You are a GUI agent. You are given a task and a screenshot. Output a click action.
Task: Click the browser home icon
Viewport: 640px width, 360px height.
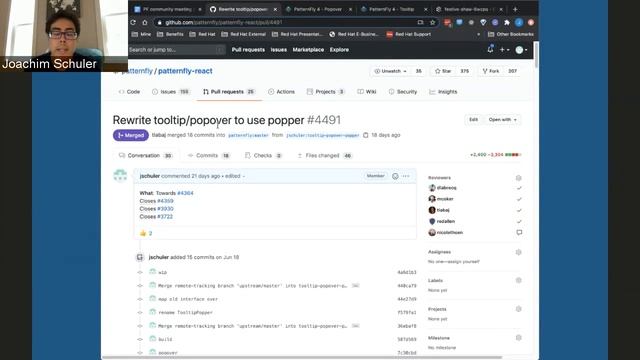tap(144, 22)
